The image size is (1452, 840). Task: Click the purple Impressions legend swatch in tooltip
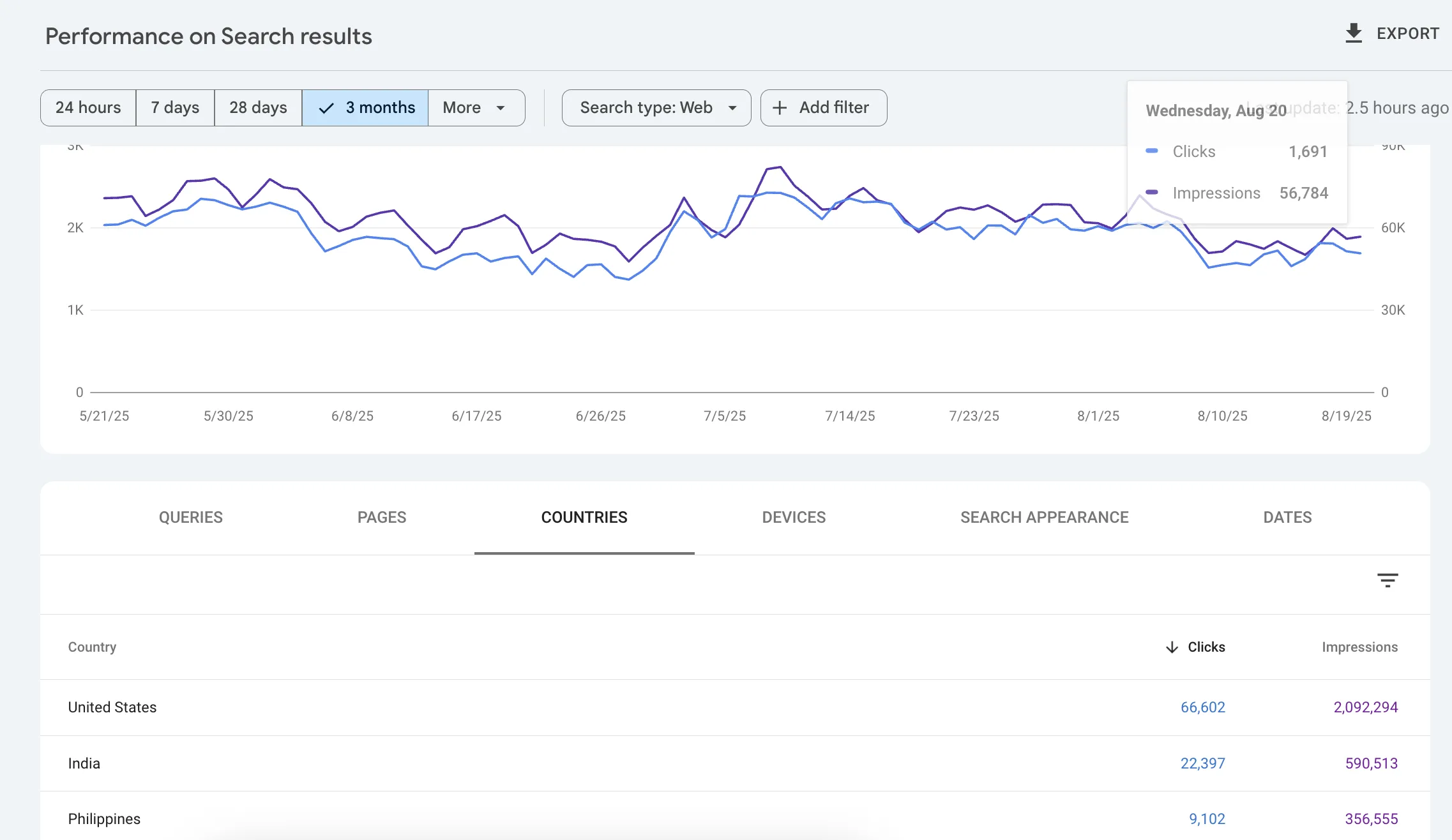coord(1152,192)
